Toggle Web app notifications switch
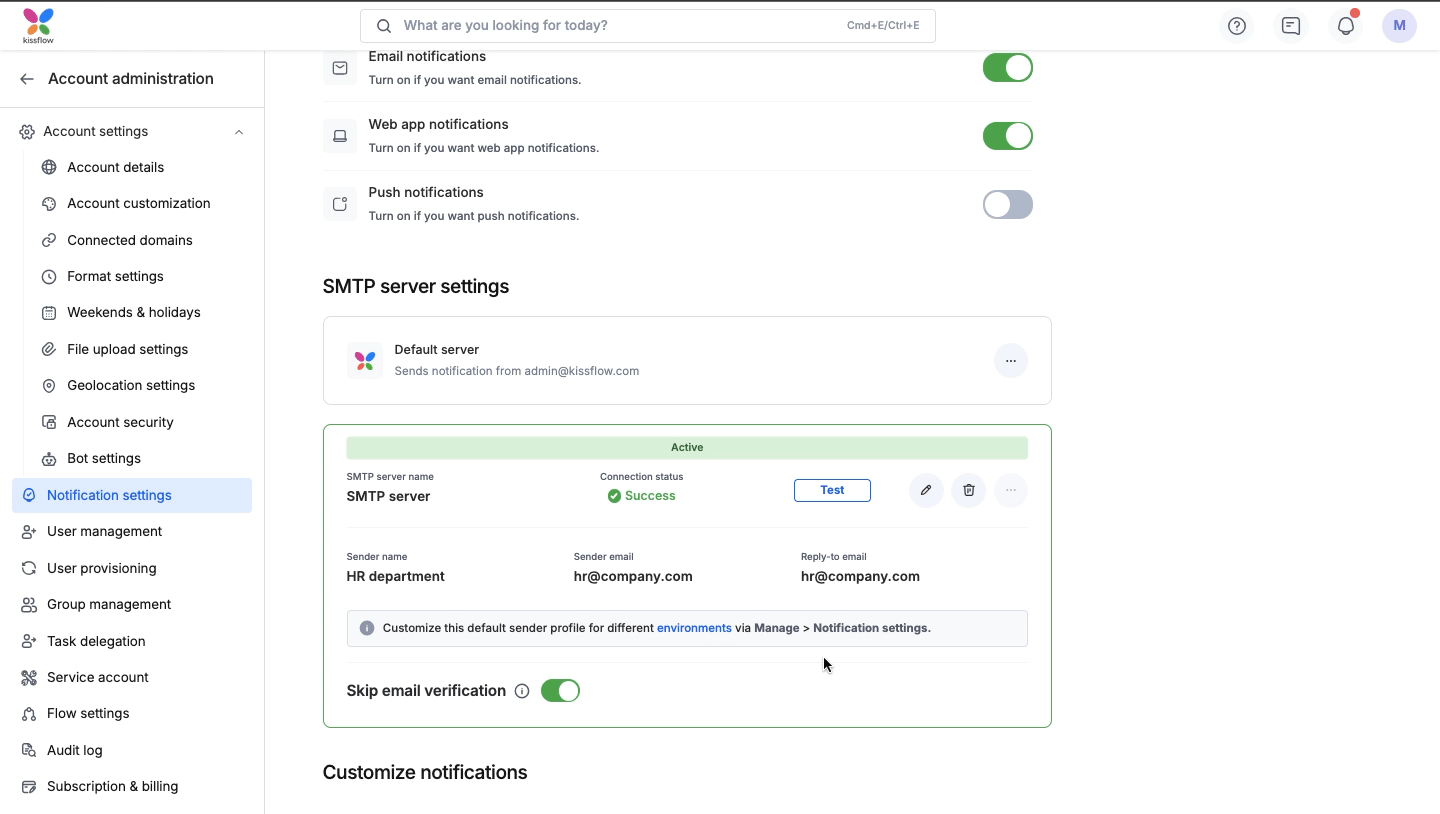This screenshot has height=814, width=1440. pos(1007,136)
